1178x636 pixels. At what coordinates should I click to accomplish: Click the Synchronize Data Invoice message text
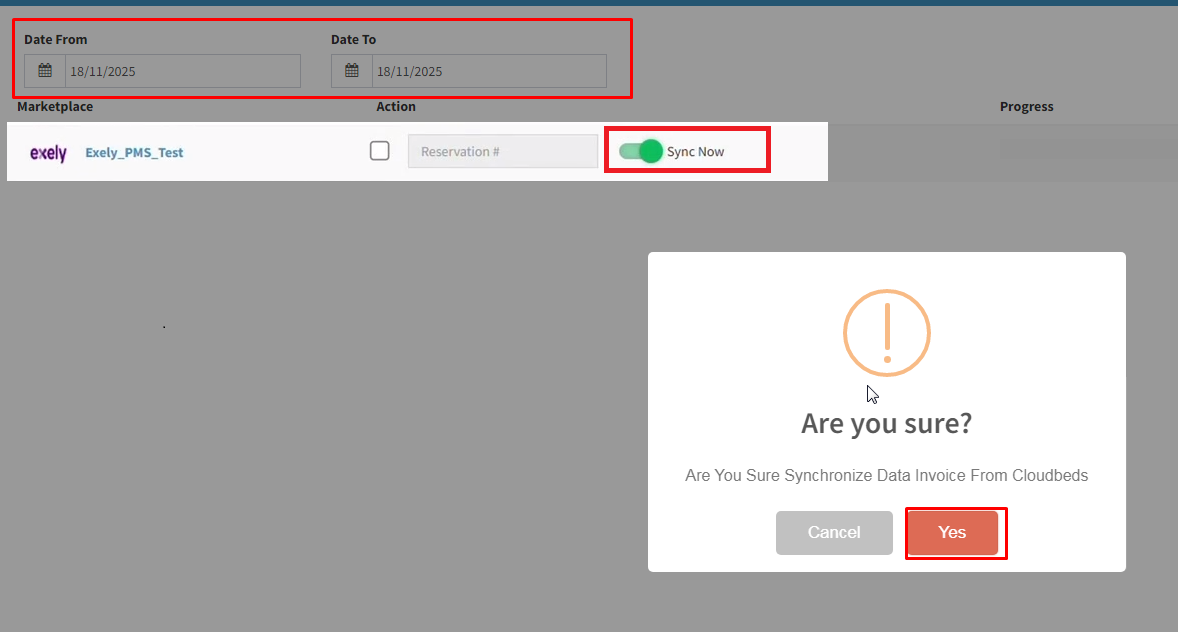[886, 476]
